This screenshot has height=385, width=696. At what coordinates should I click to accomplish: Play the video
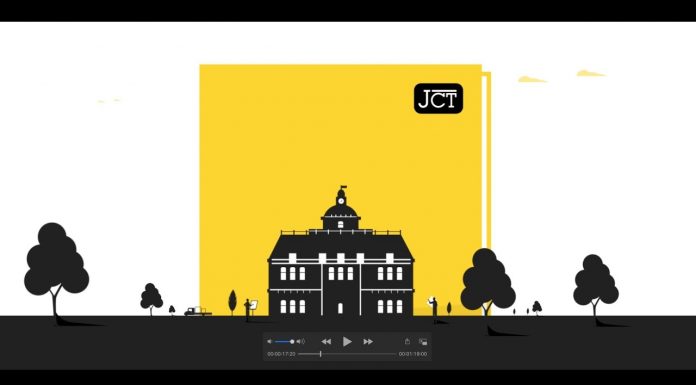point(347,341)
